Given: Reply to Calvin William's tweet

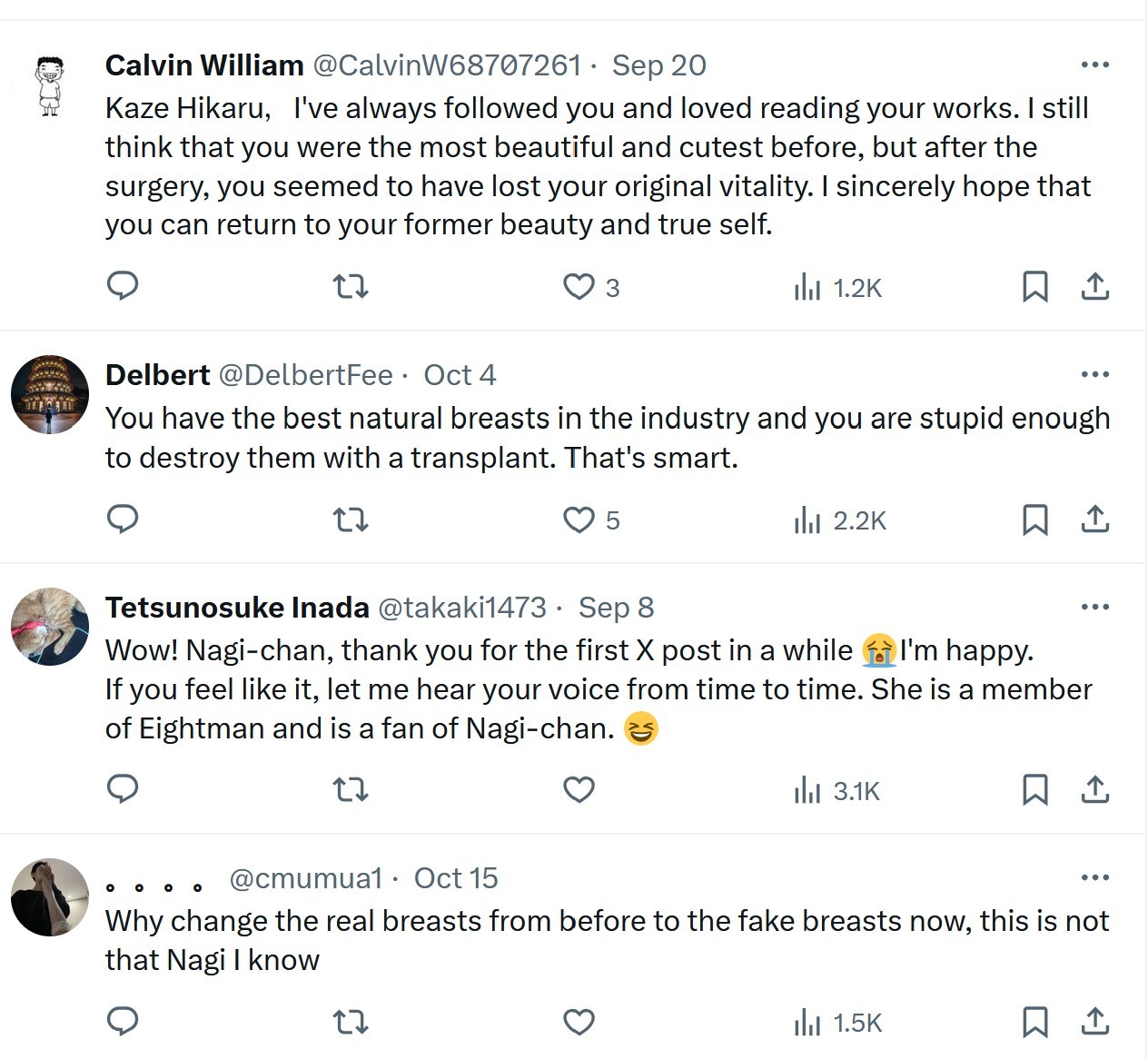Looking at the screenshot, I should point(123,286).
